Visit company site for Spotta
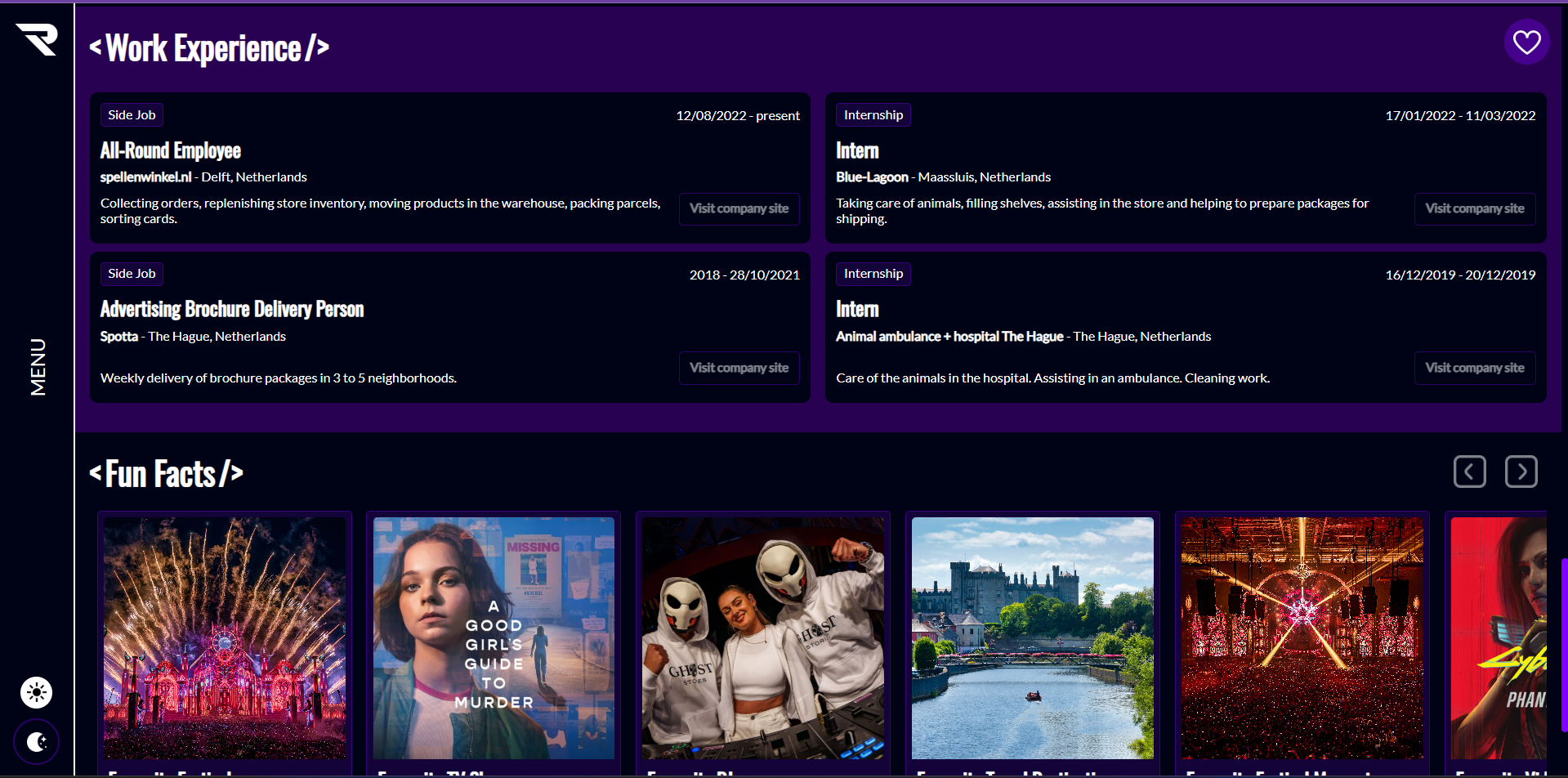 [739, 368]
